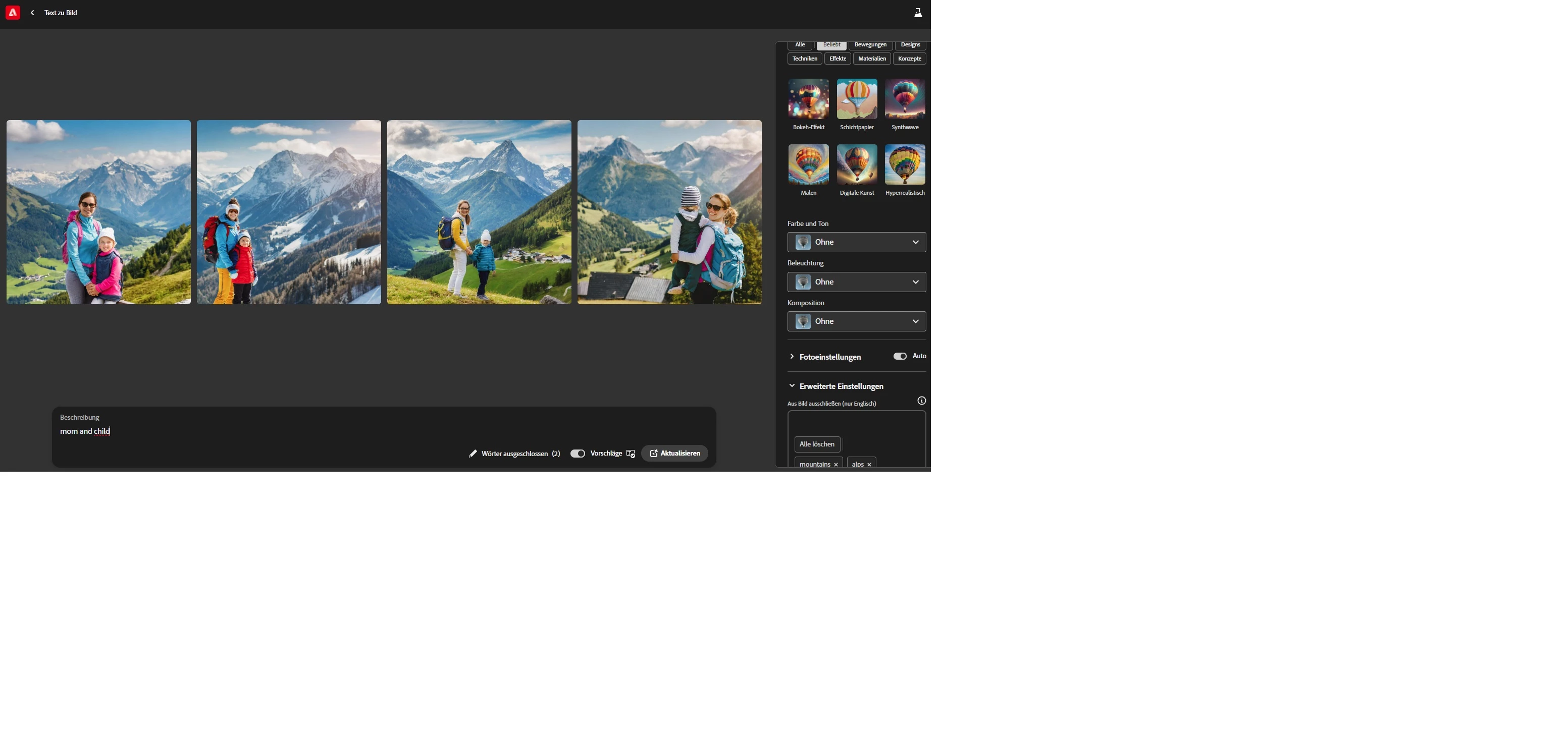Click the Alle löschen button
Screen dimensions: 1568x731
(x=817, y=444)
